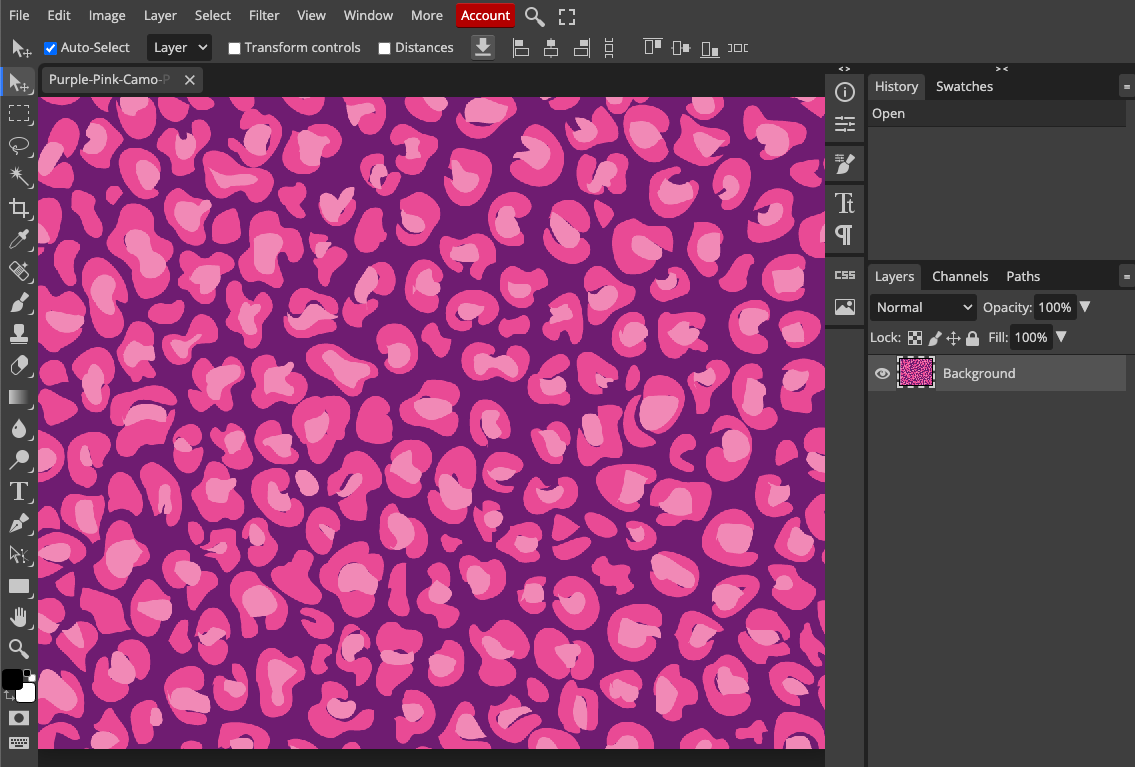Pick the Clone Stamp tool
This screenshot has width=1135, height=767.
pyautogui.click(x=19, y=334)
